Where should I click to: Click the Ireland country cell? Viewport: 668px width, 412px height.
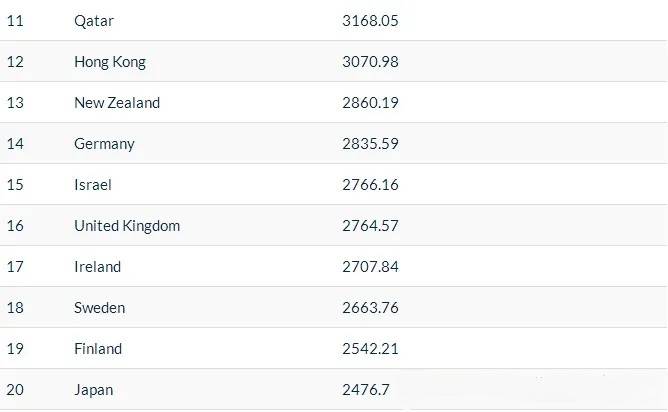click(97, 266)
